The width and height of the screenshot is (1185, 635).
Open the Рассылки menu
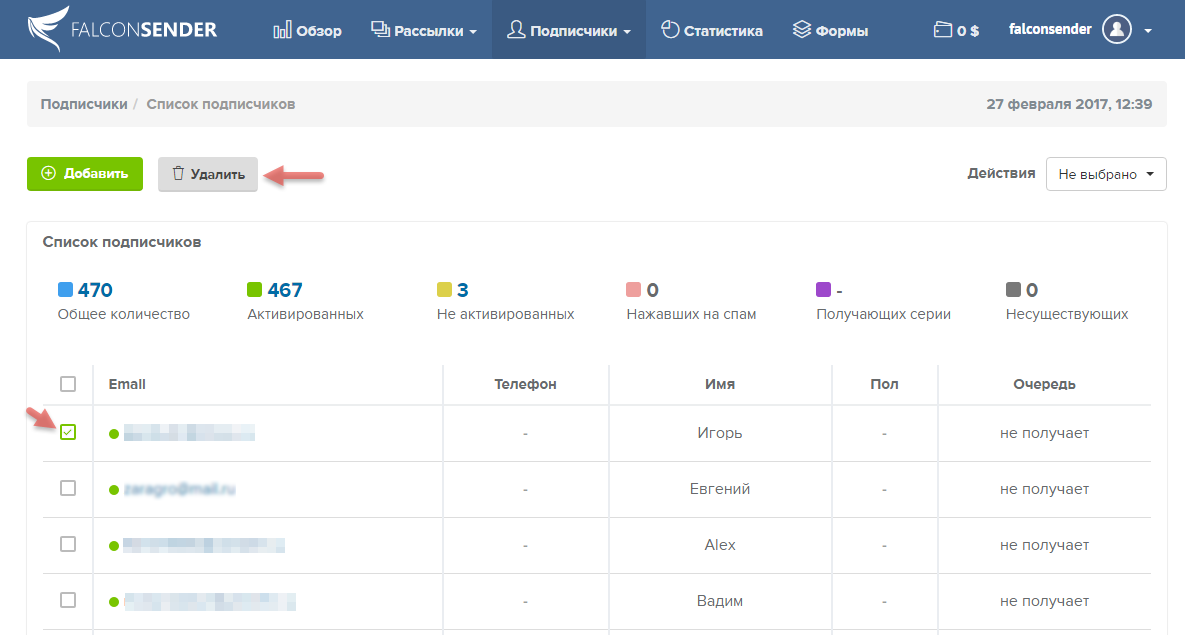[x=424, y=30]
